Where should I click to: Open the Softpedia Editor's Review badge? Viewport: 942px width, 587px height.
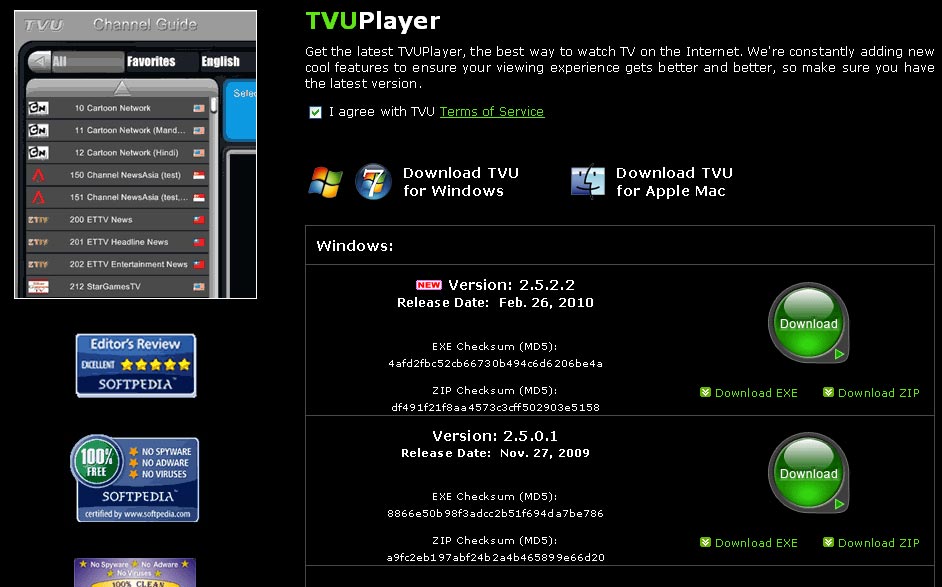click(x=136, y=365)
